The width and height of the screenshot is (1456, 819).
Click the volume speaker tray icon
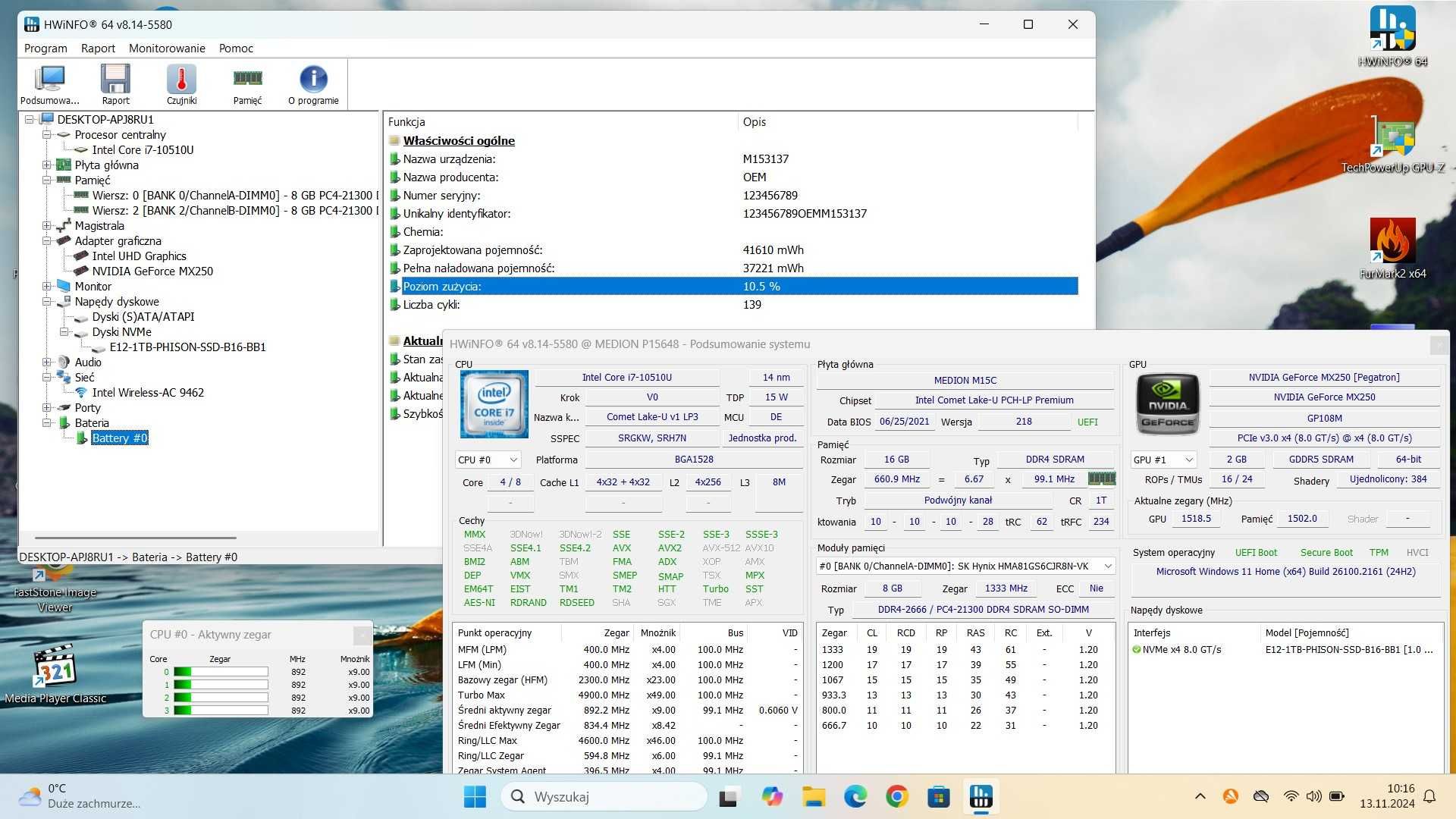(x=1313, y=796)
